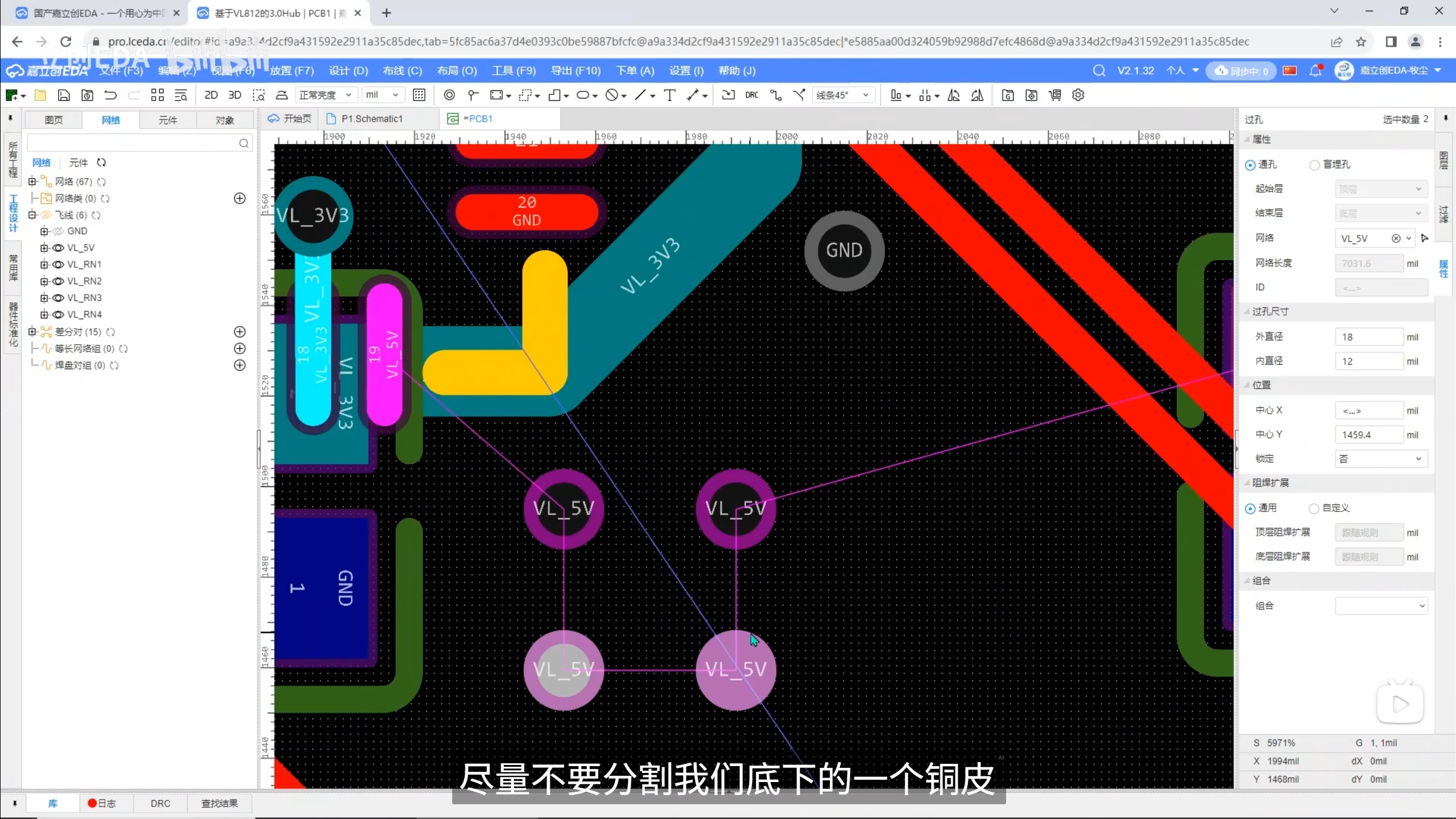Expand the 差分对 (15) tree node

click(x=32, y=332)
